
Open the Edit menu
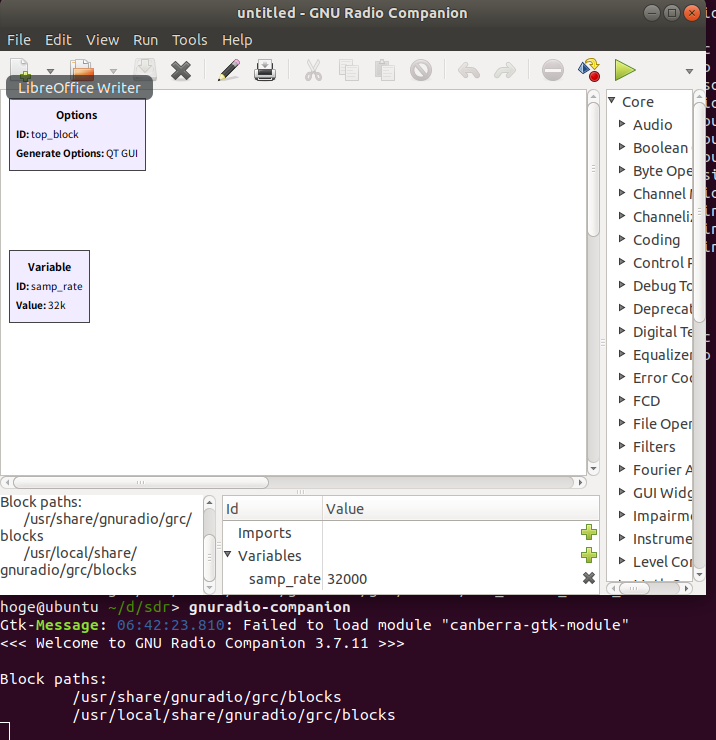coord(58,40)
